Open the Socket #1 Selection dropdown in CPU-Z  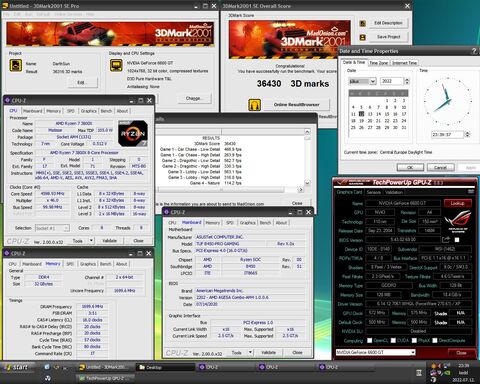(66, 228)
